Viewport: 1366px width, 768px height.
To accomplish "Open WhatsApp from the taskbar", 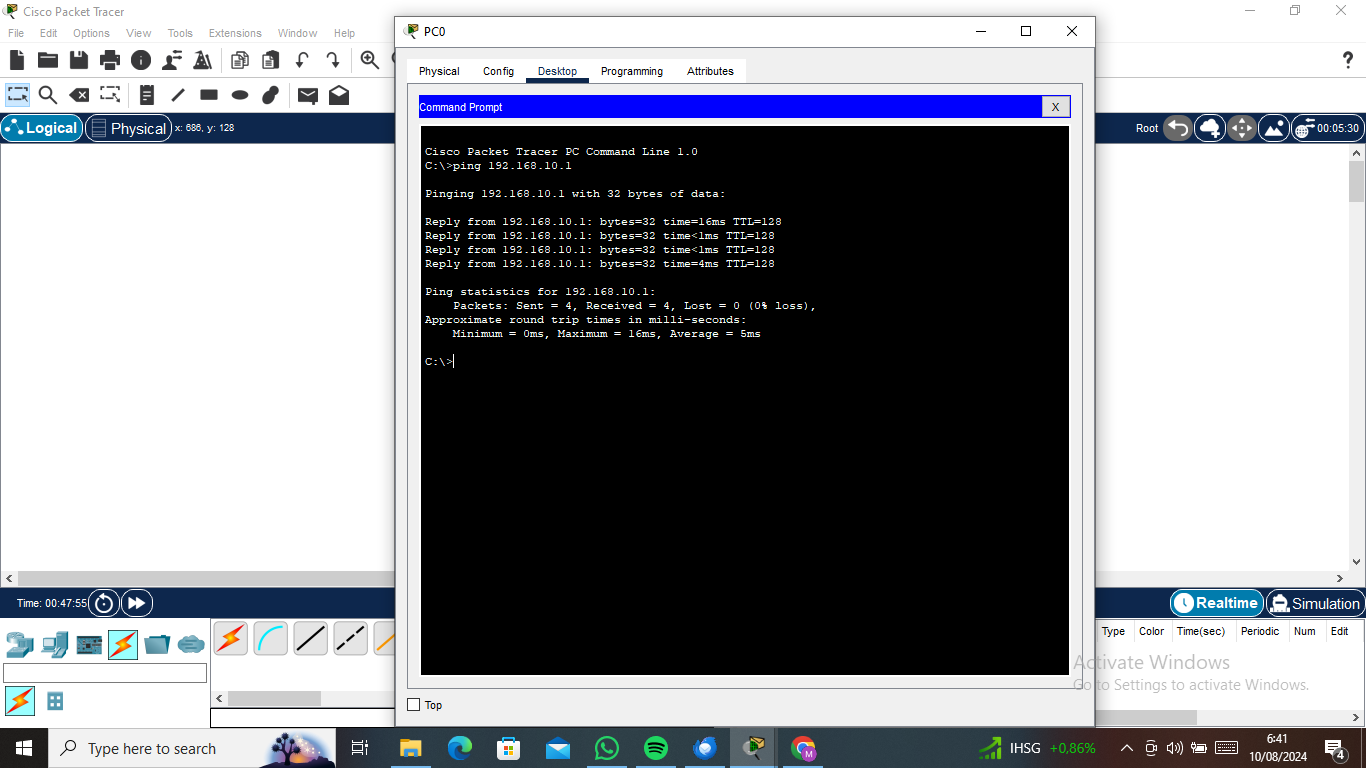I will pos(606,748).
